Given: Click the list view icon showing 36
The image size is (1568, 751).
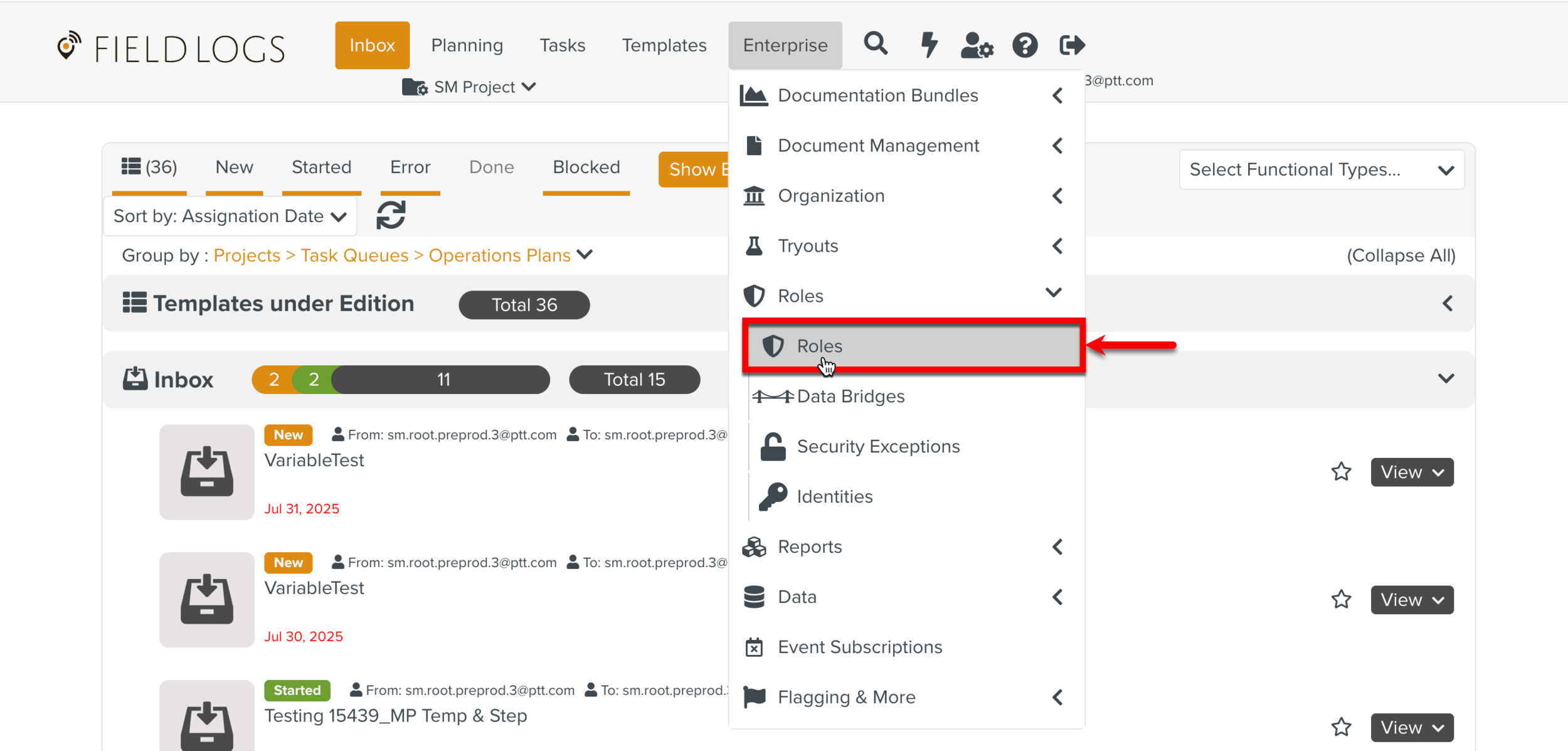Looking at the screenshot, I should tap(149, 167).
